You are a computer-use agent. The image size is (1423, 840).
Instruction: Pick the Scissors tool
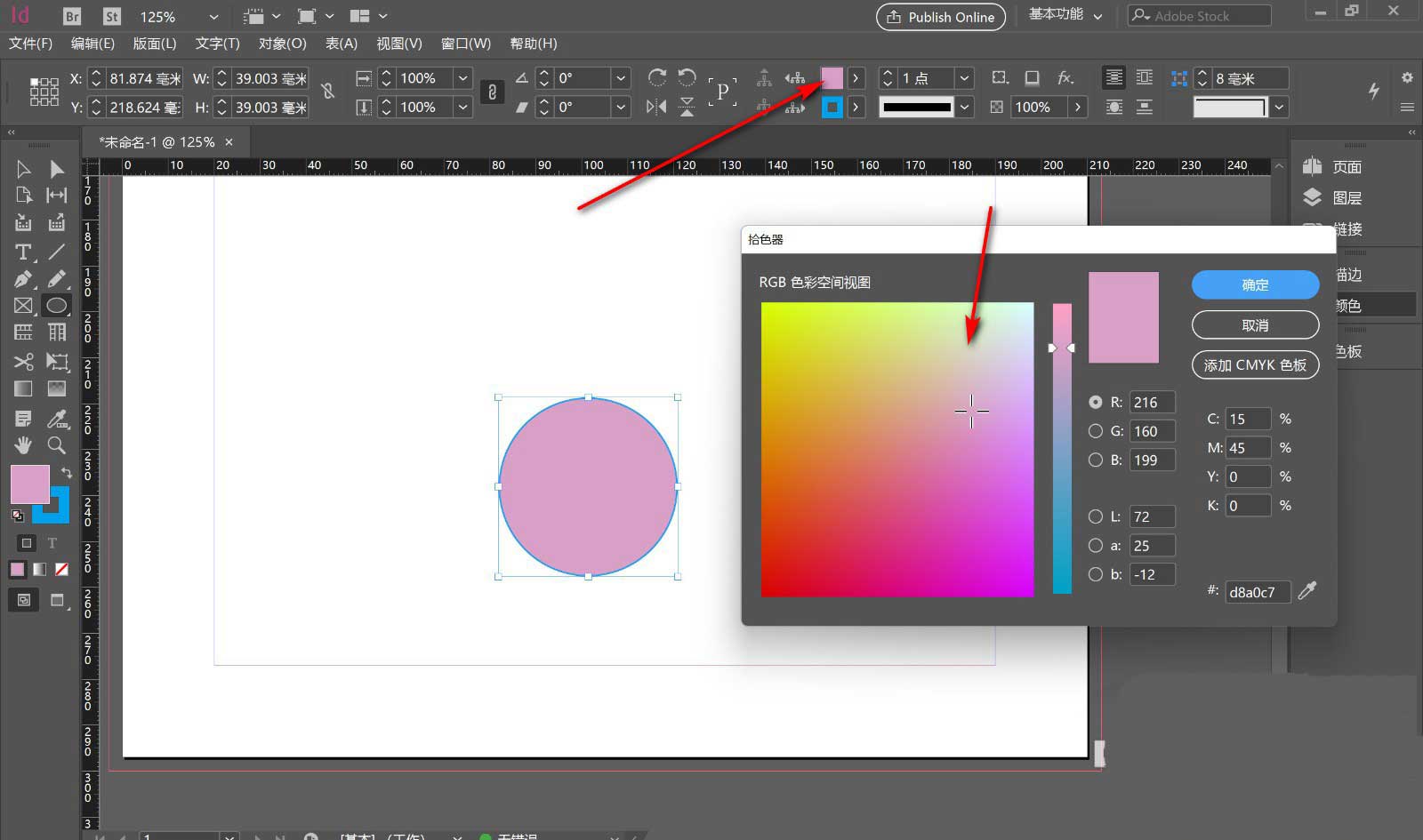pyautogui.click(x=23, y=362)
